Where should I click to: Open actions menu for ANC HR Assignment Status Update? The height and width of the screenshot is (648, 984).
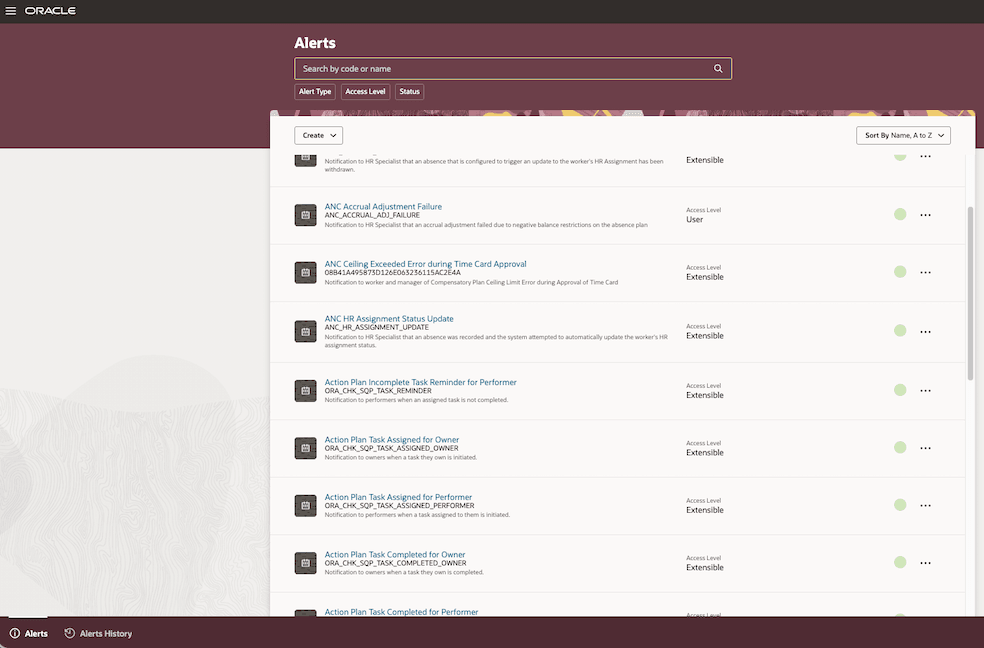pos(925,332)
